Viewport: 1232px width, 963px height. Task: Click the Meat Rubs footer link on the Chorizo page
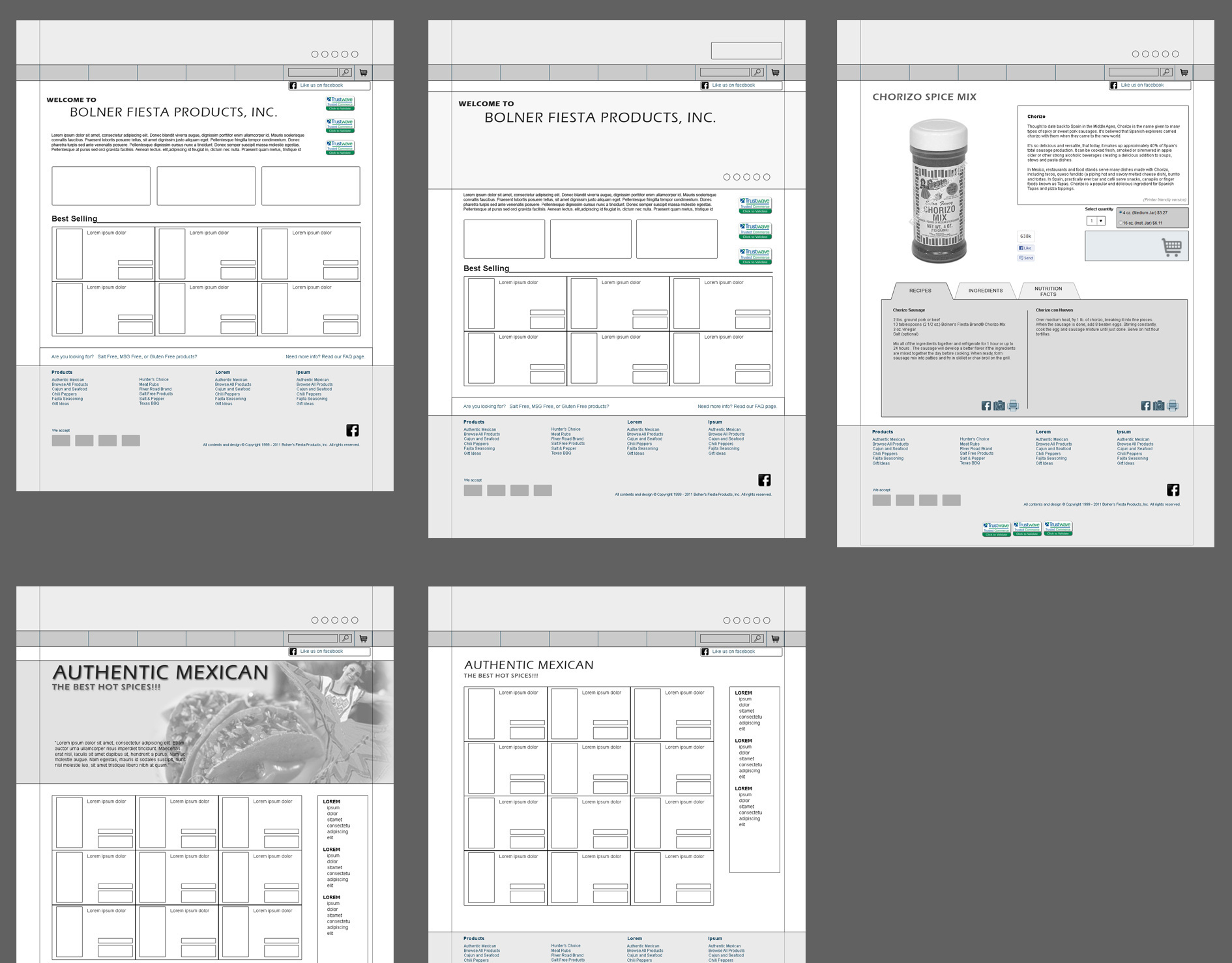[x=969, y=444]
